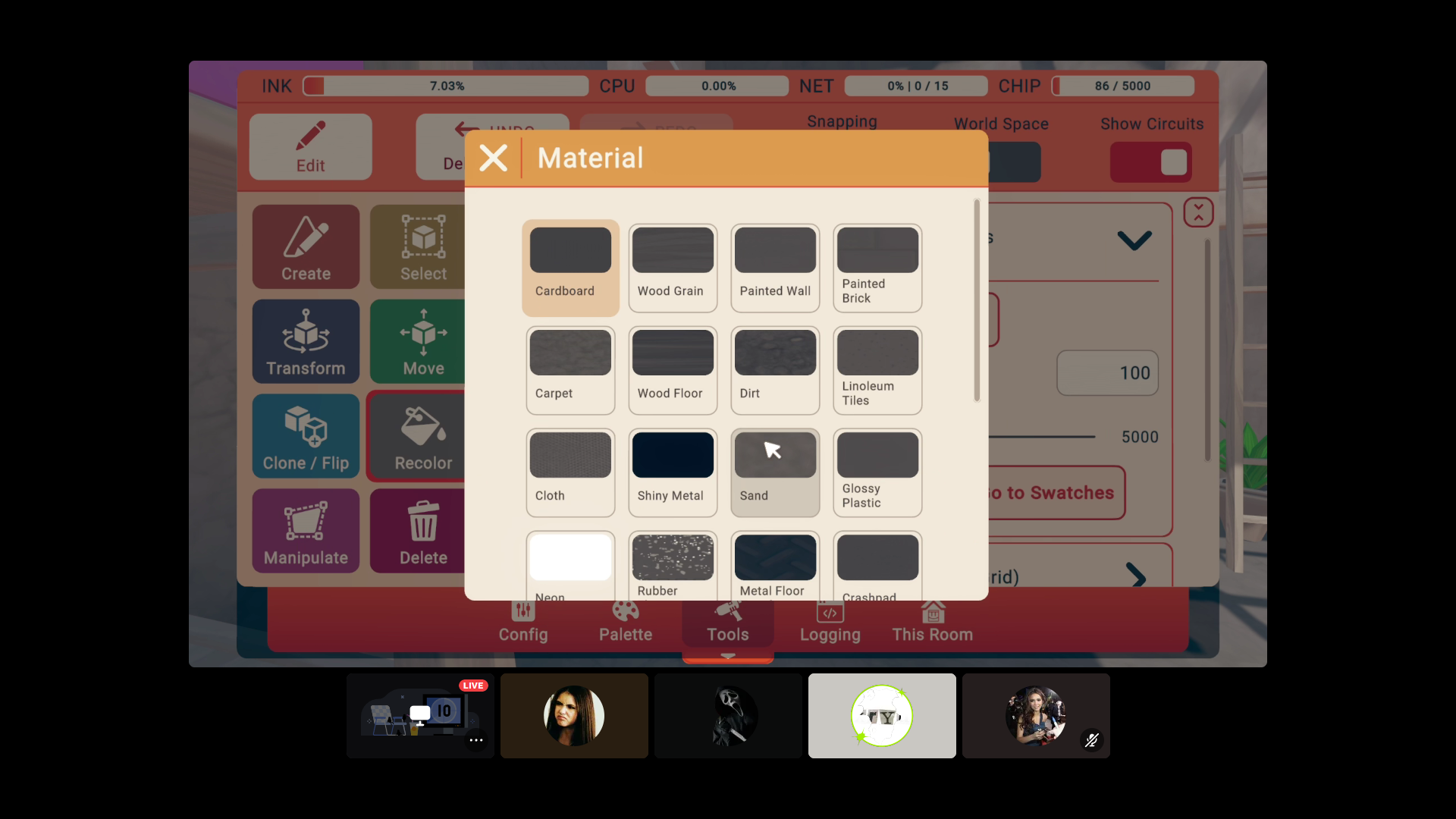This screenshot has height=819, width=1456.
Task: Click the Edit pencil button
Action: coord(310,147)
